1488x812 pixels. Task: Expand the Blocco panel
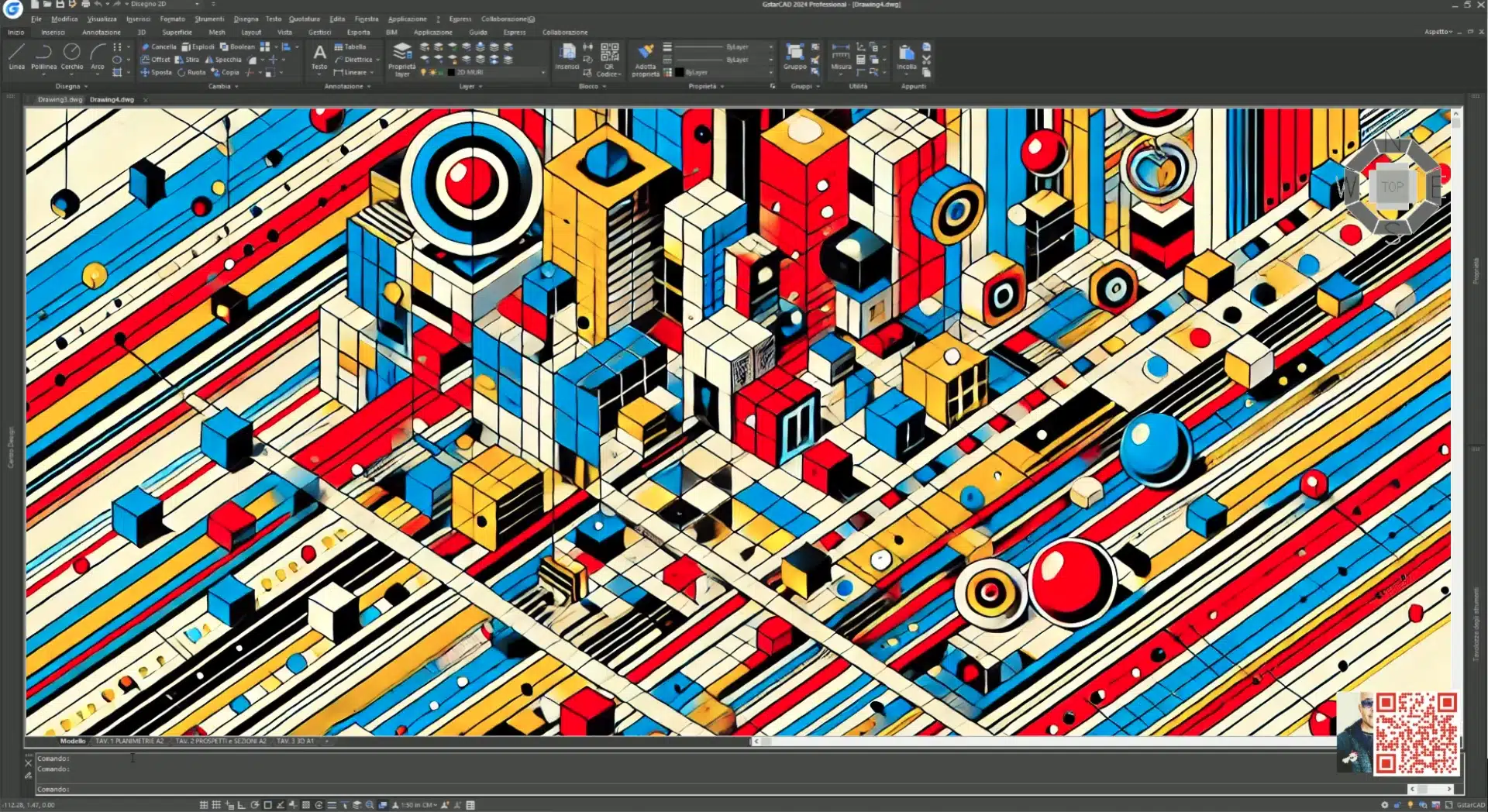tap(592, 86)
